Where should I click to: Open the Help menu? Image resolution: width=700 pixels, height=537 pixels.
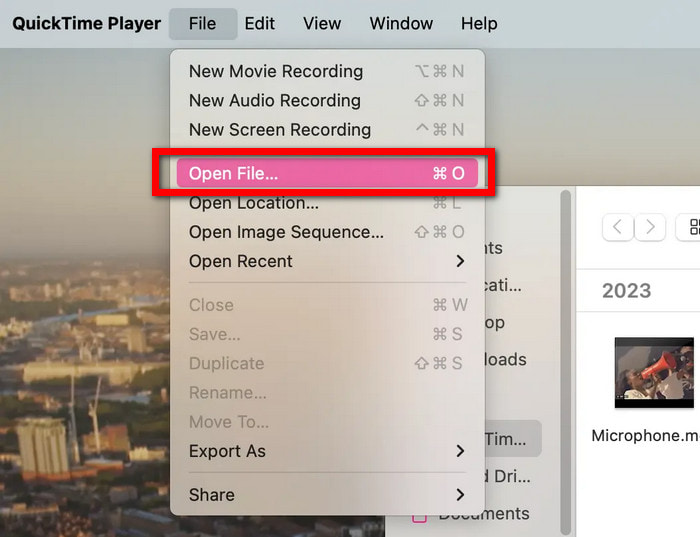pos(479,24)
